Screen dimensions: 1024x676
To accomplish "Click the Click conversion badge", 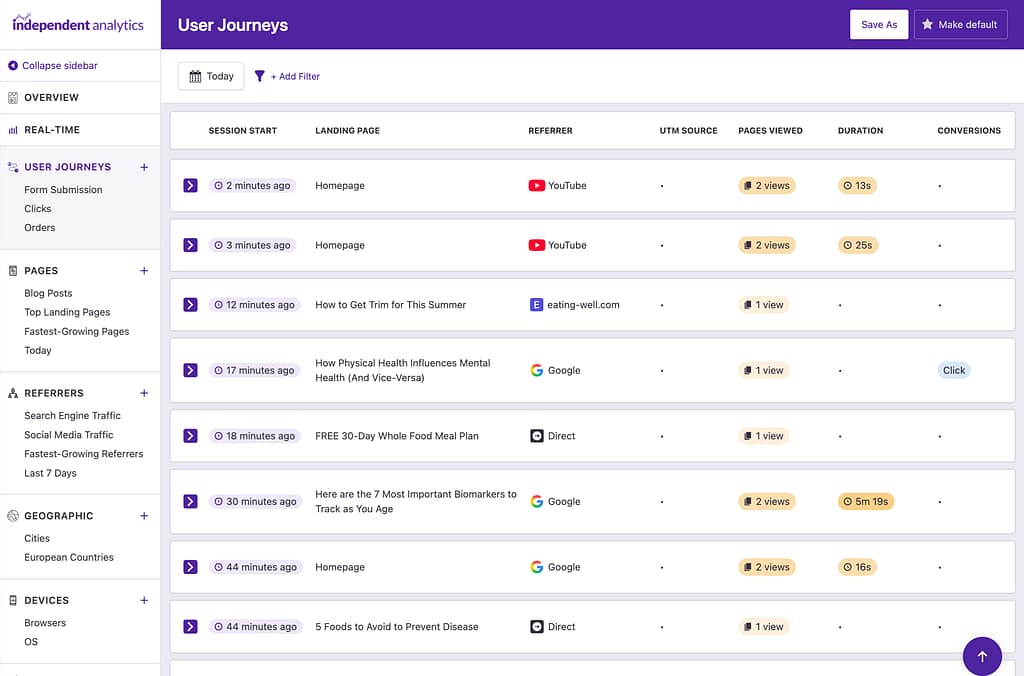I will click(x=954, y=370).
